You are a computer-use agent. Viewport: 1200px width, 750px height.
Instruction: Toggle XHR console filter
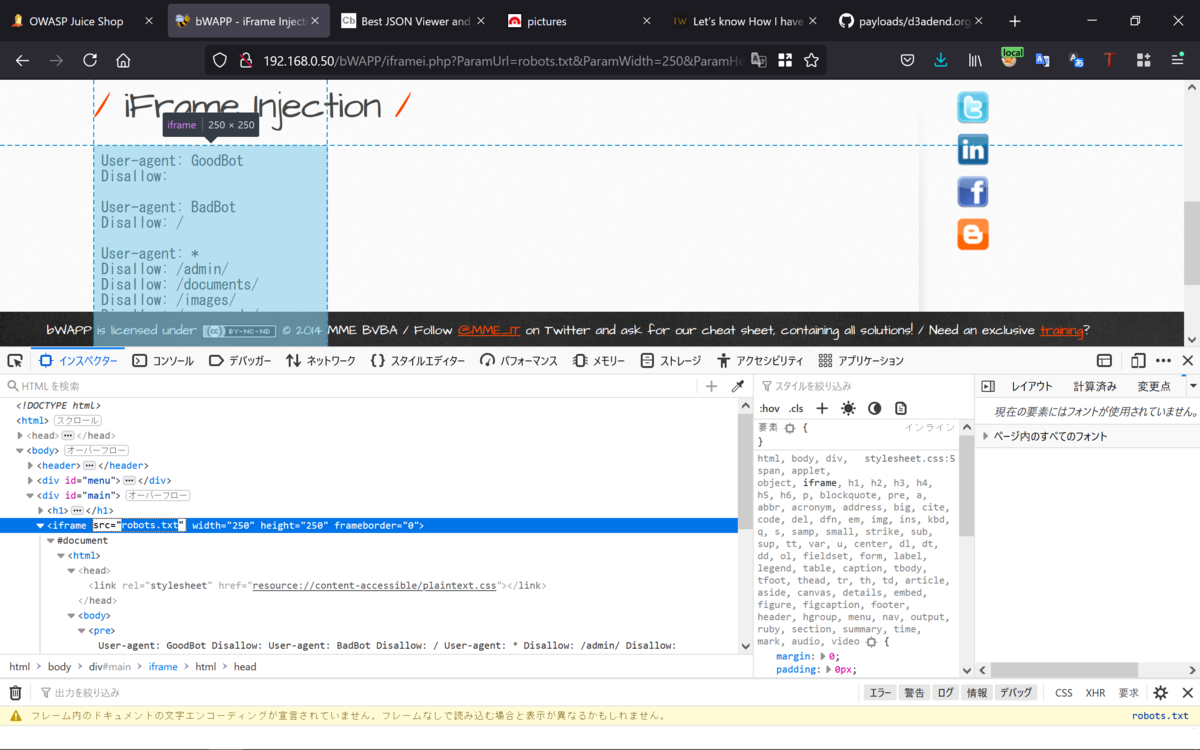(x=1095, y=692)
